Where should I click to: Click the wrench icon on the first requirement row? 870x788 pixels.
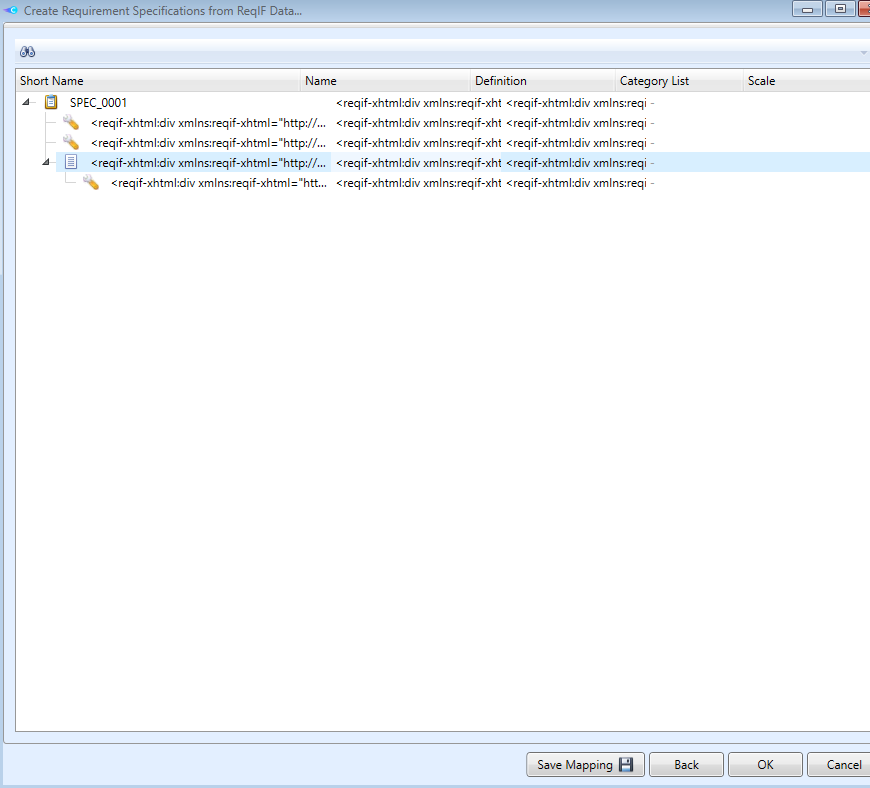pyautogui.click(x=71, y=122)
